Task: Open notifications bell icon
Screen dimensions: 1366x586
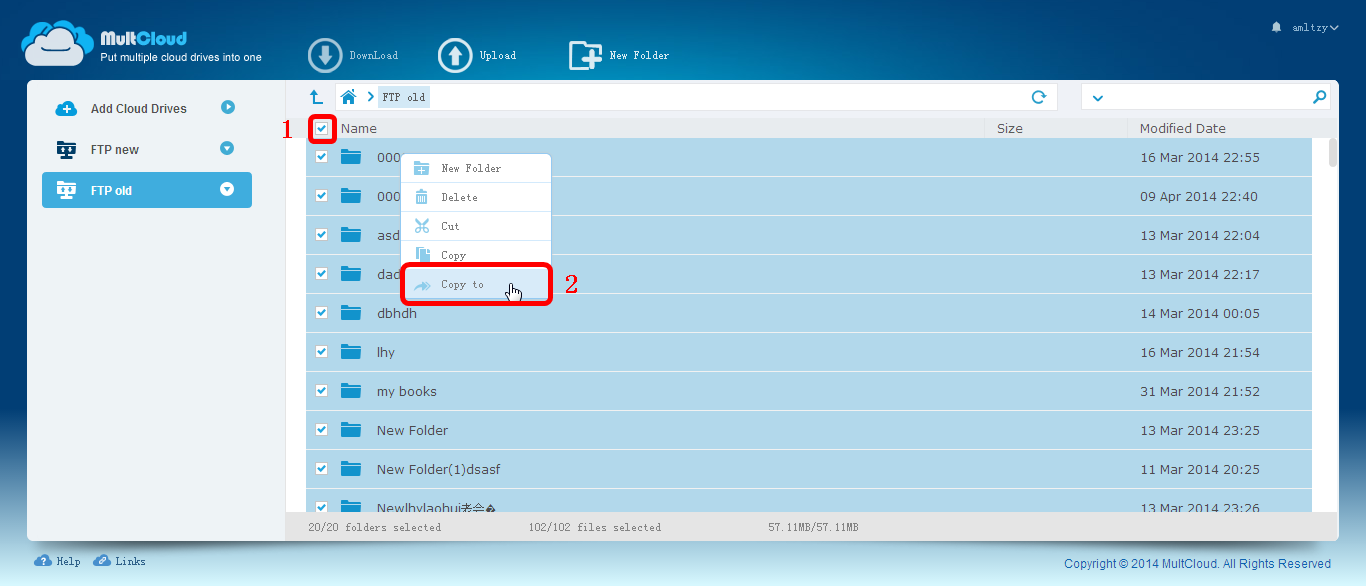Action: tap(1276, 27)
